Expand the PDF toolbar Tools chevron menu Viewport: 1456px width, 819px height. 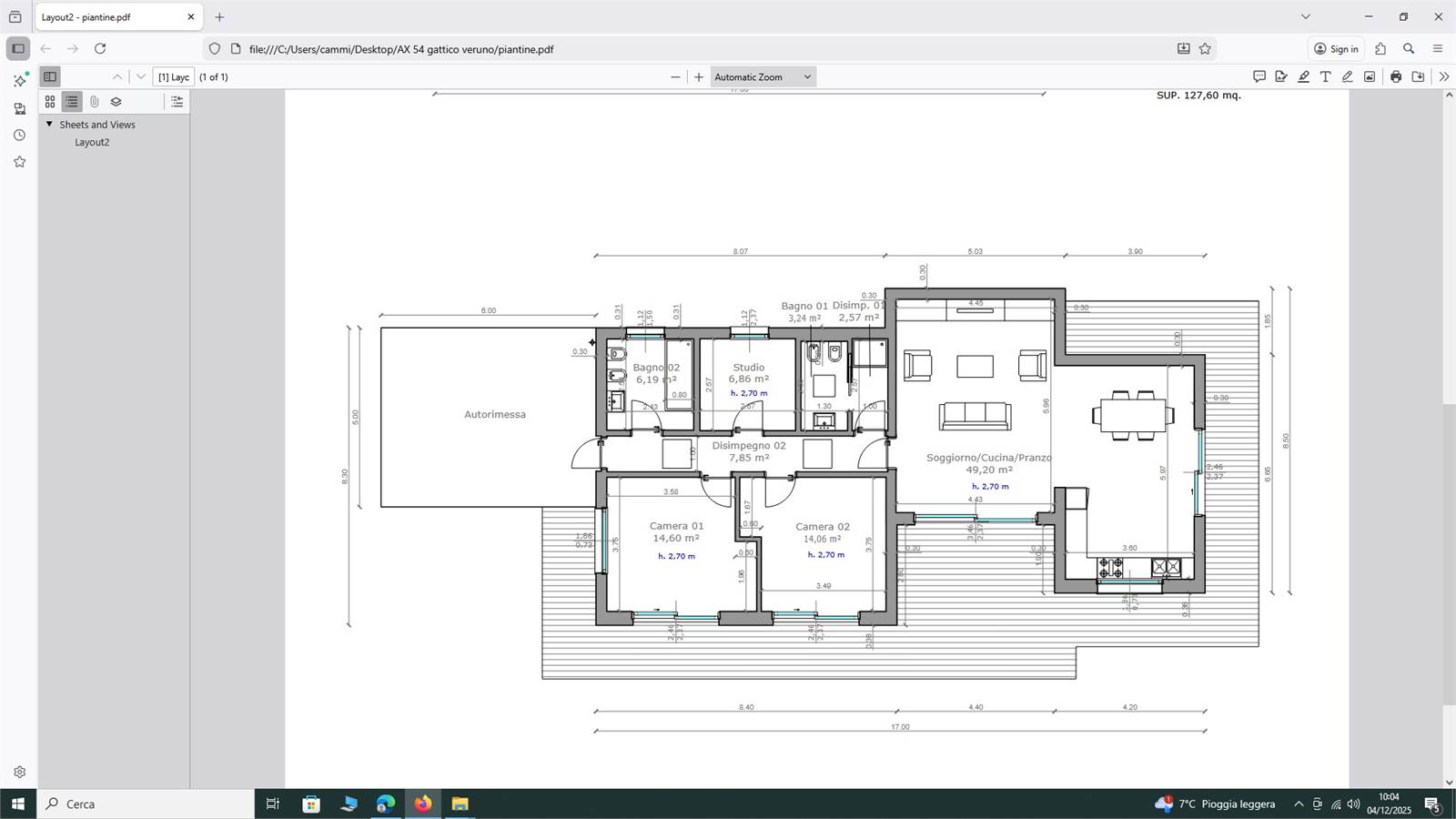[1443, 76]
